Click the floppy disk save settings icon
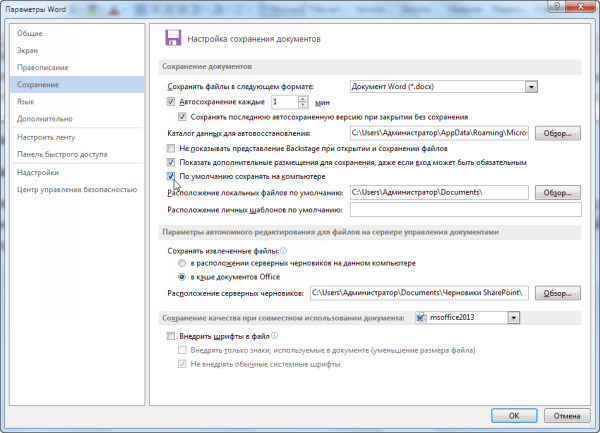The width and height of the screenshot is (600, 433). point(171,39)
